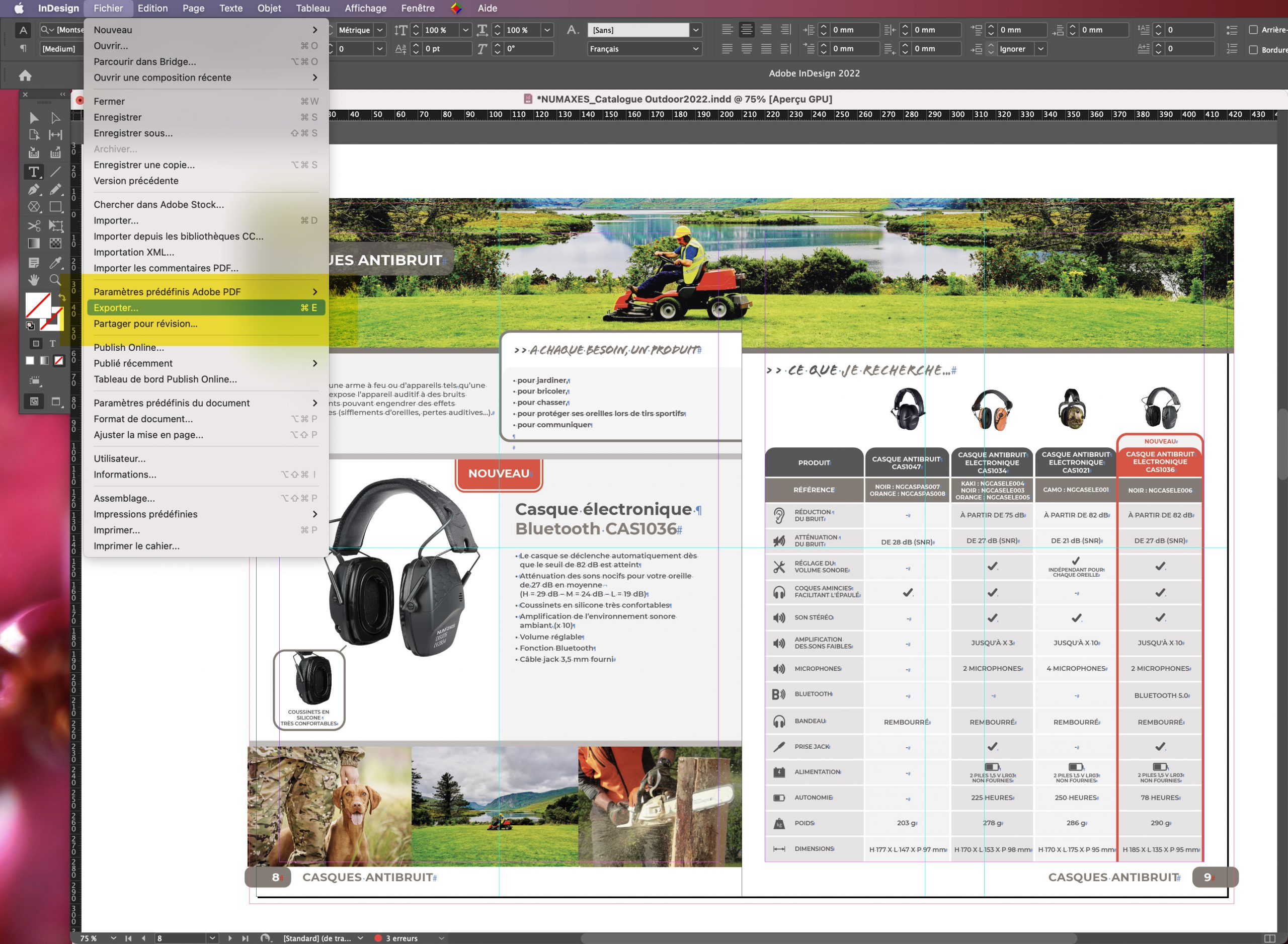Toggle paragraph formatting controls icon
This screenshot has width=1288, height=944.
click(23, 49)
